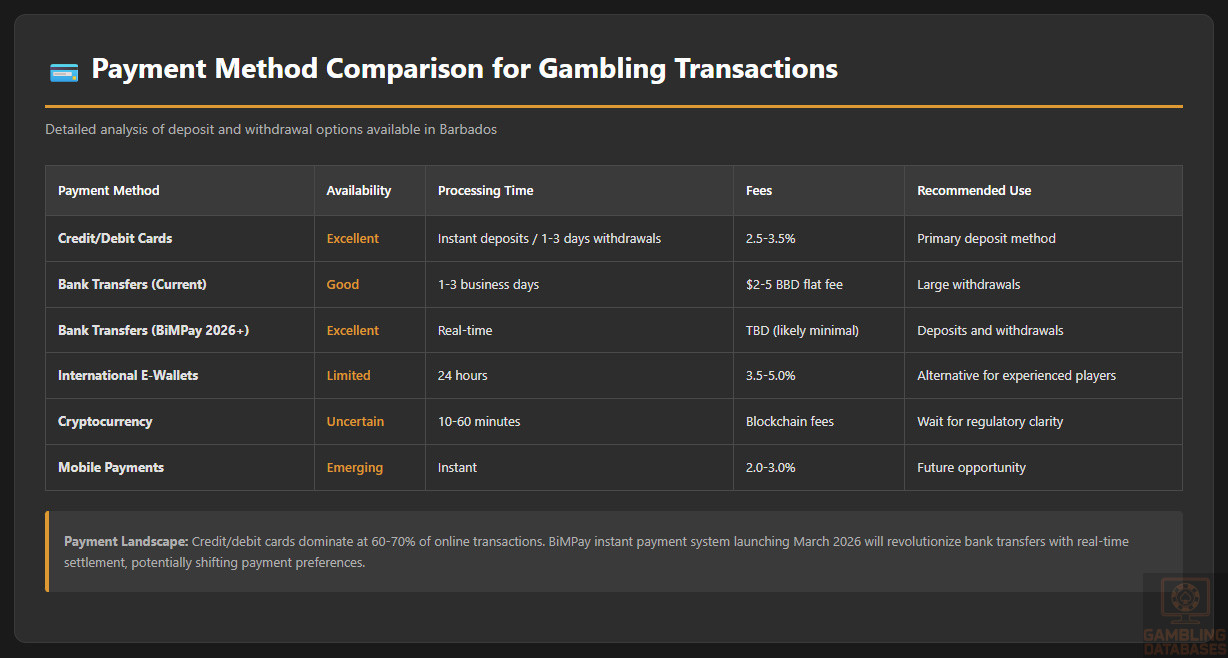Select the TBD (likely minimal) fees cell
The width and height of the screenshot is (1228, 658).
802,330
